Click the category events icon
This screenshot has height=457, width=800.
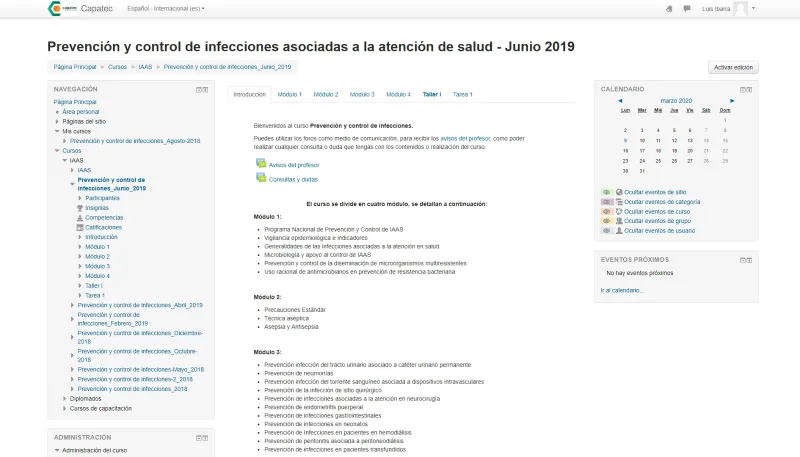(619, 202)
